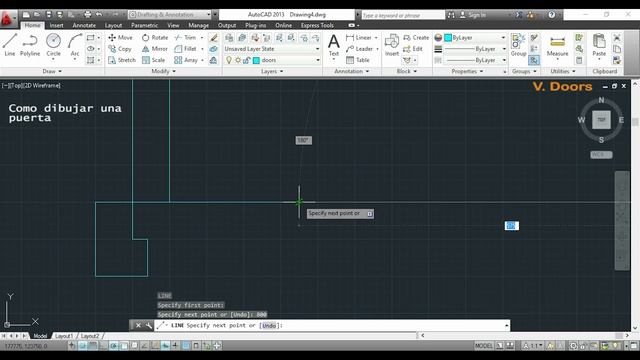Click the WCS label under the ViewCube
Viewport: 640px width, 360px height.
coord(601,155)
